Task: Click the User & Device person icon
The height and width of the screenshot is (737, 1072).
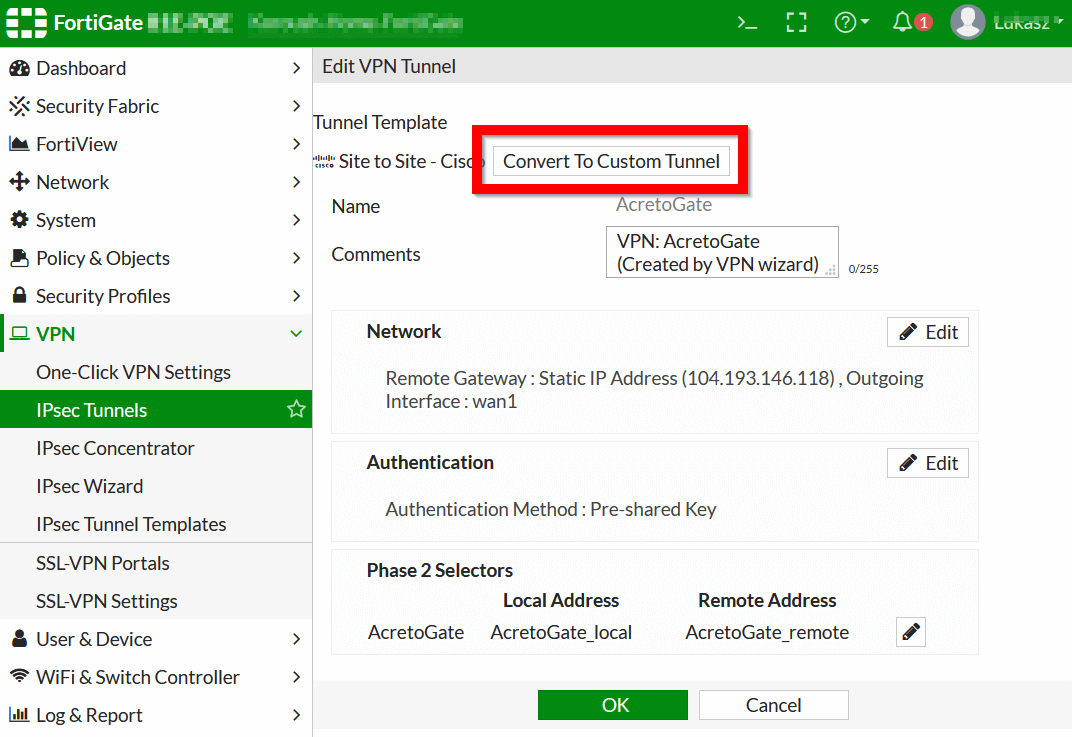Action: coord(20,639)
